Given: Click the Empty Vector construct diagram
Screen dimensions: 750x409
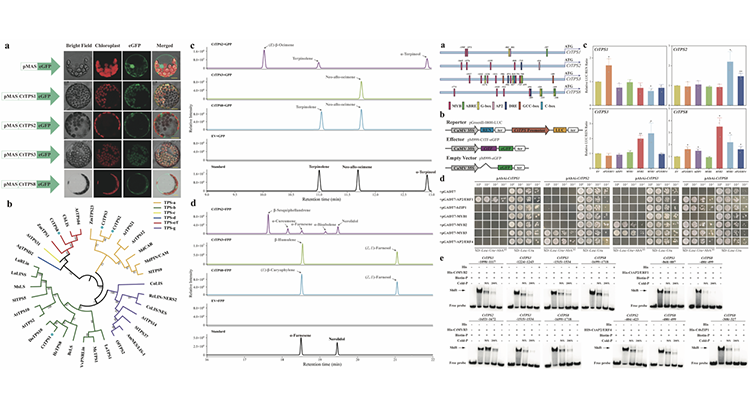Looking at the screenshot, I should (x=490, y=166).
